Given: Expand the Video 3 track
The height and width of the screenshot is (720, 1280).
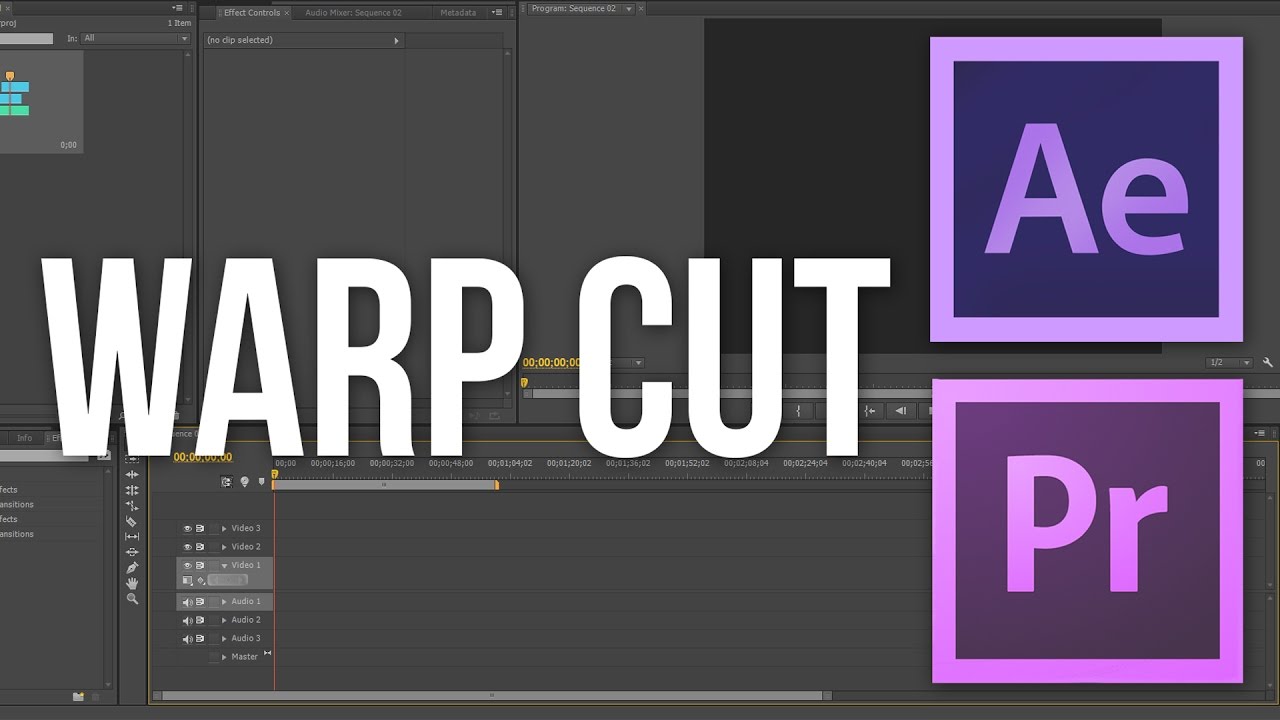Looking at the screenshot, I should pyautogui.click(x=224, y=528).
